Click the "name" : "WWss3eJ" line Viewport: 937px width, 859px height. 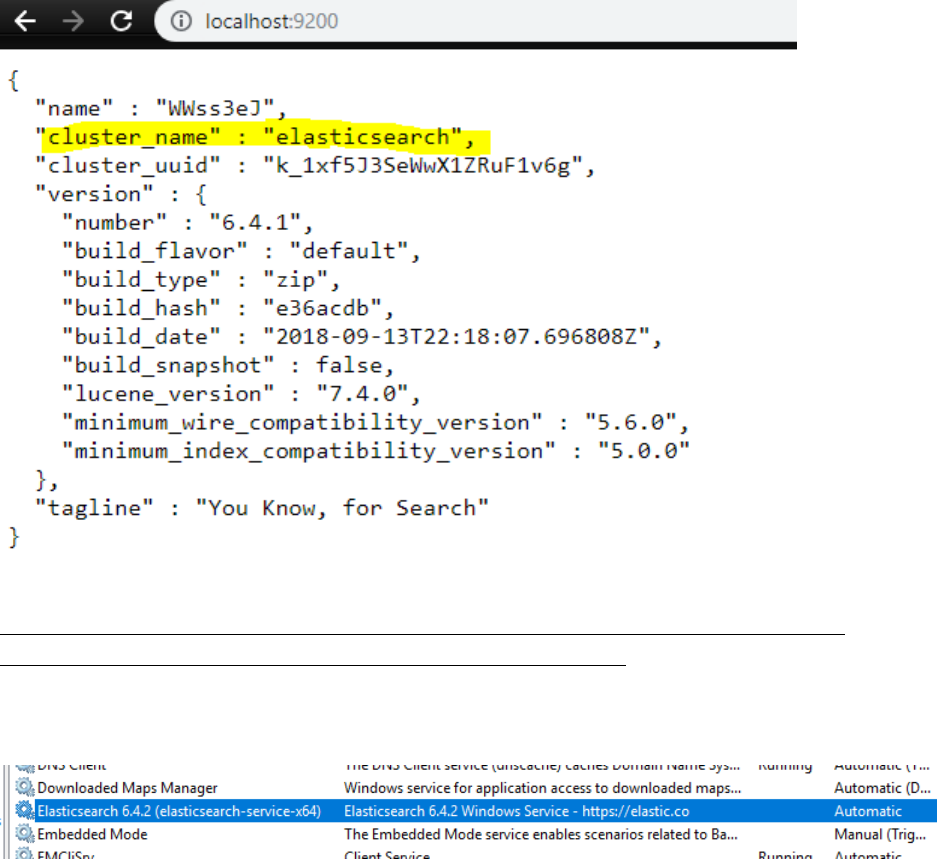pyautogui.click(x=161, y=109)
